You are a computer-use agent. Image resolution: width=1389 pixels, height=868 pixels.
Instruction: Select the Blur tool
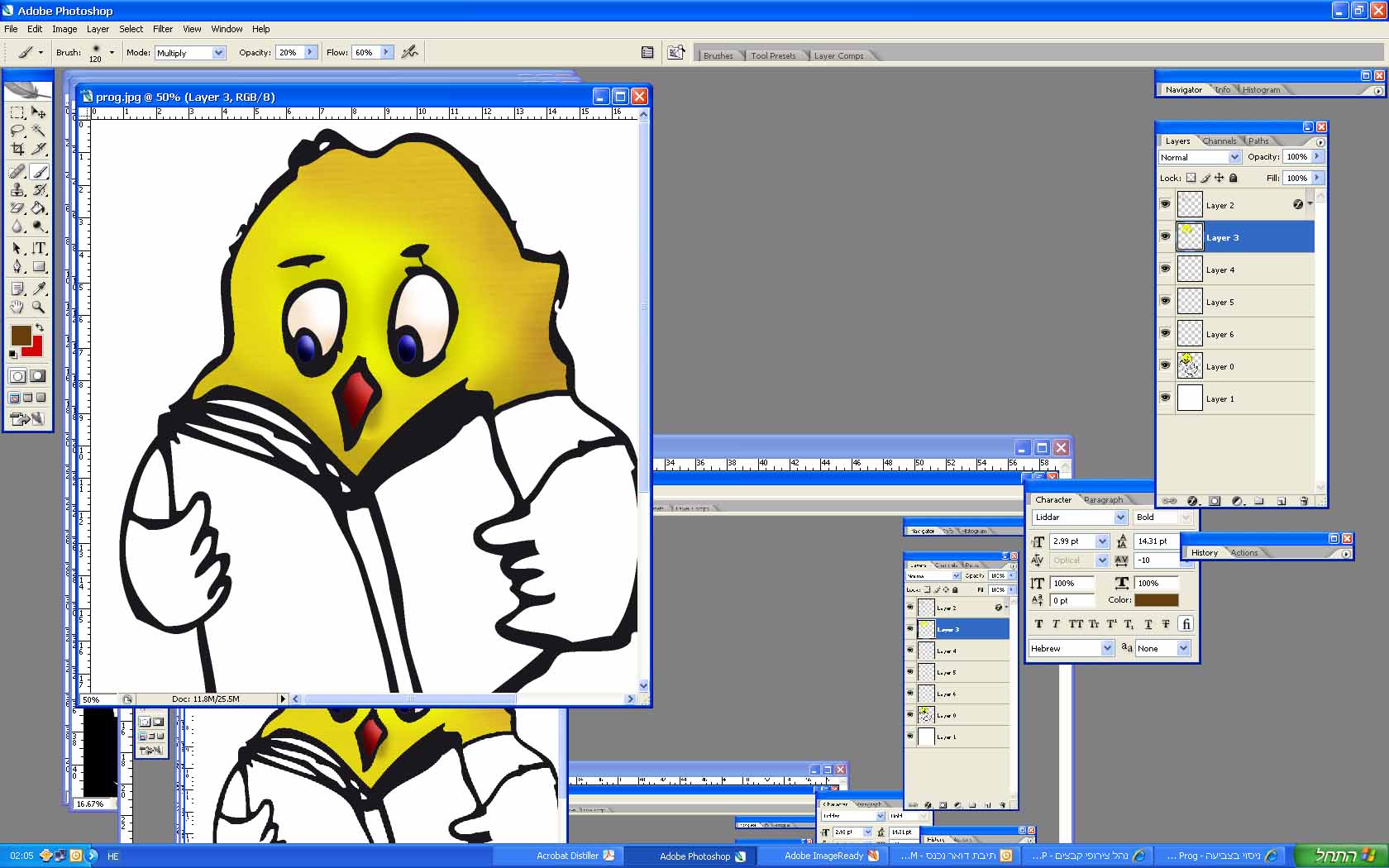tap(17, 226)
